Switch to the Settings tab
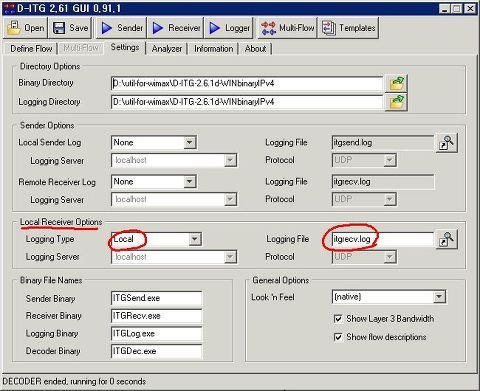 click(x=125, y=48)
